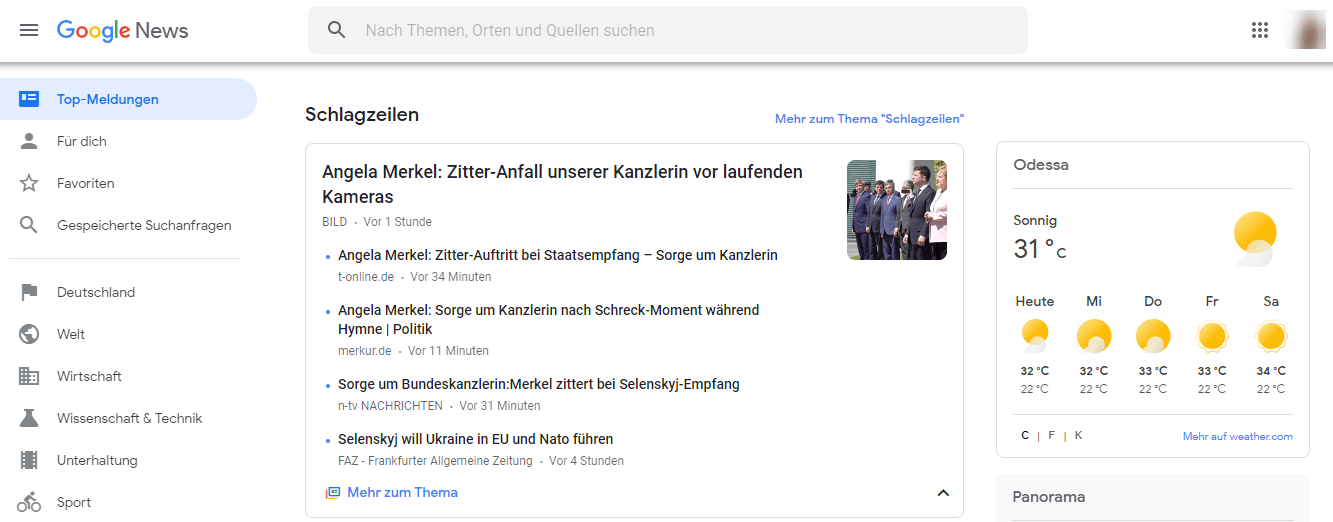The width and height of the screenshot is (1333, 522).
Task: Open merkur.de Schreck-Moment während Hymne article
Action: pyautogui.click(x=548, y=319)
